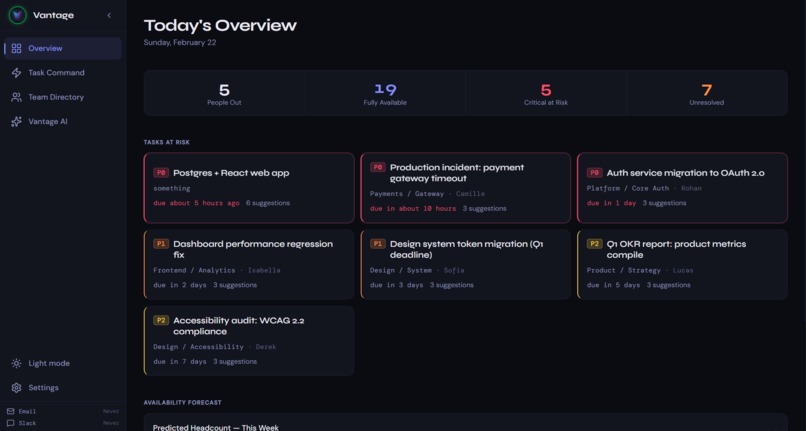Select the Task Command lightning icon
806x431 pixels.
point(16,73)
